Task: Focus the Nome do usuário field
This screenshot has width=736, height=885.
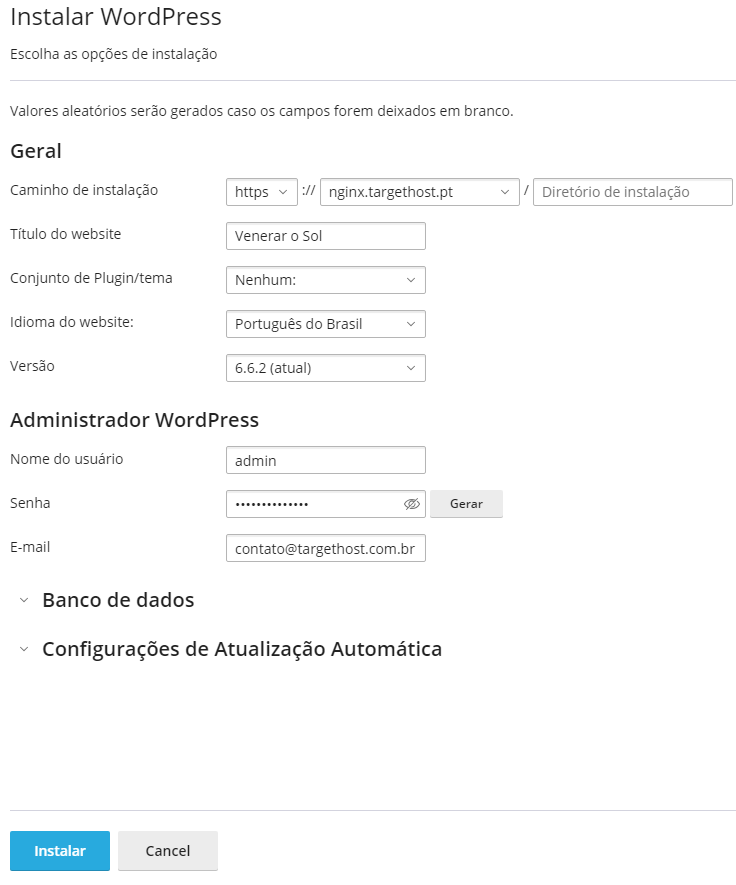Action: (326, 460)
